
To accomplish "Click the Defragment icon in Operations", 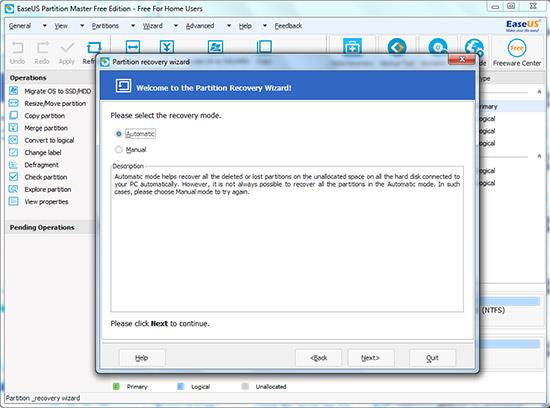I will (x=13, y=165).
